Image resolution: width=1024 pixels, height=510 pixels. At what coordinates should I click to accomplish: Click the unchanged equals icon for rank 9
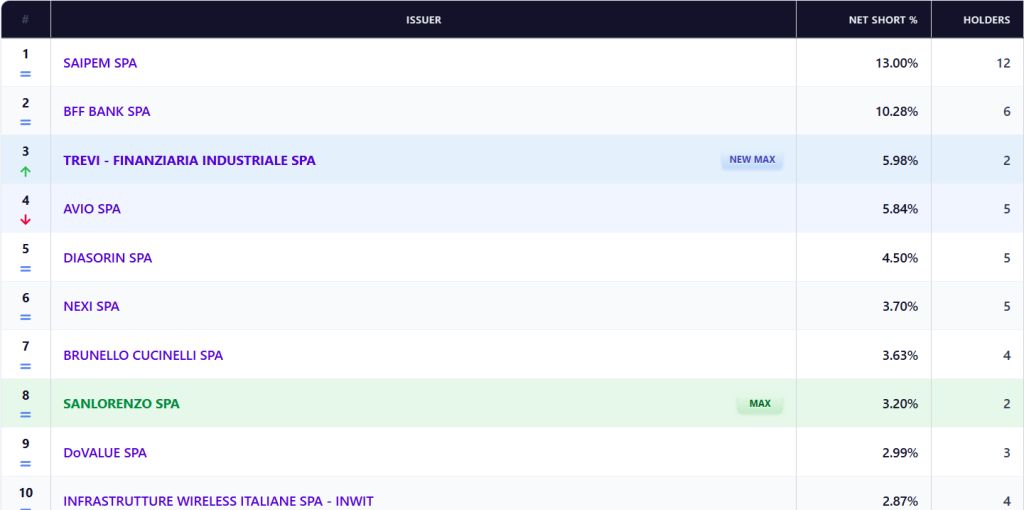[25, 464]
